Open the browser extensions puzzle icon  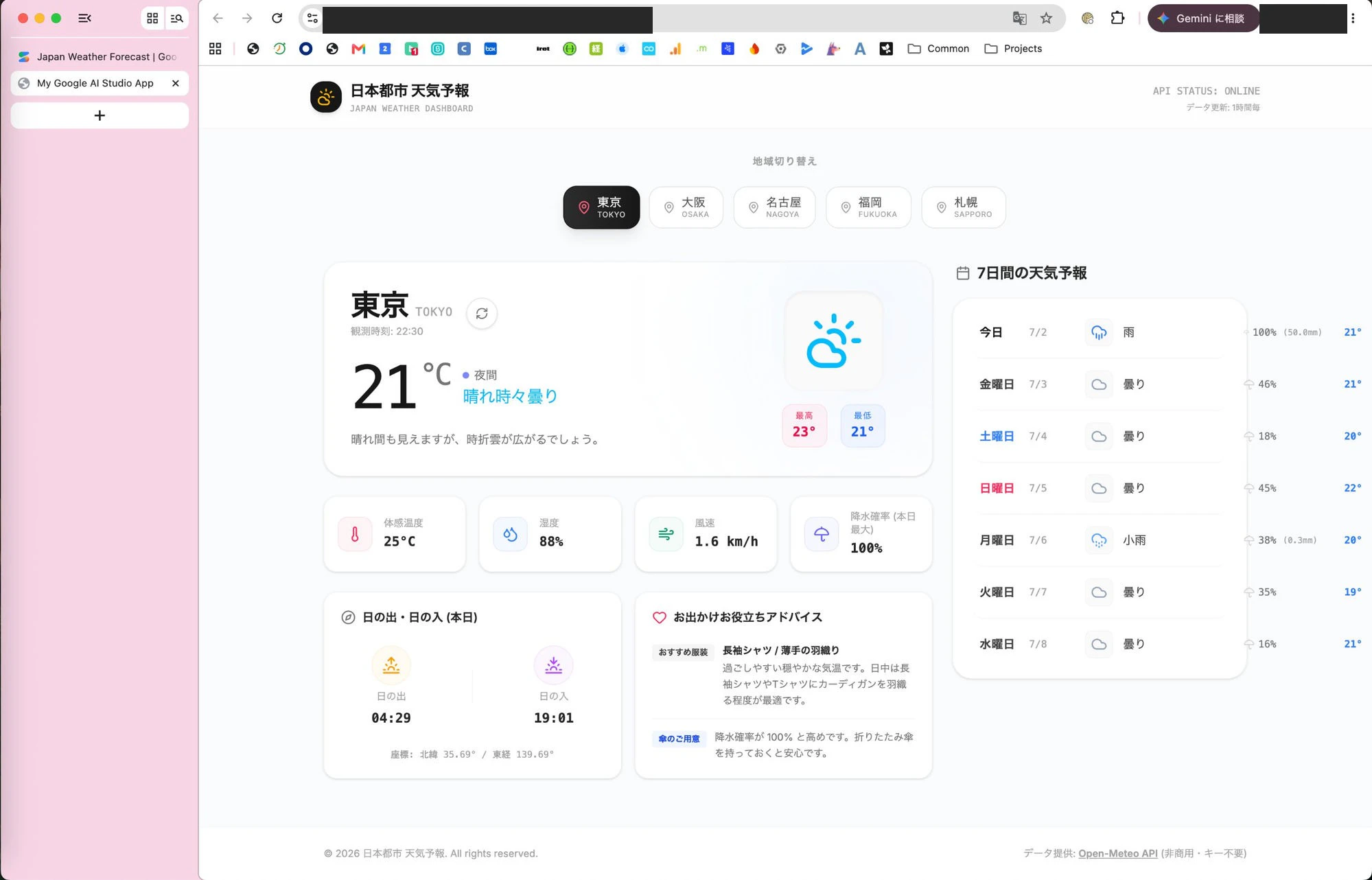coord(1117,19)
